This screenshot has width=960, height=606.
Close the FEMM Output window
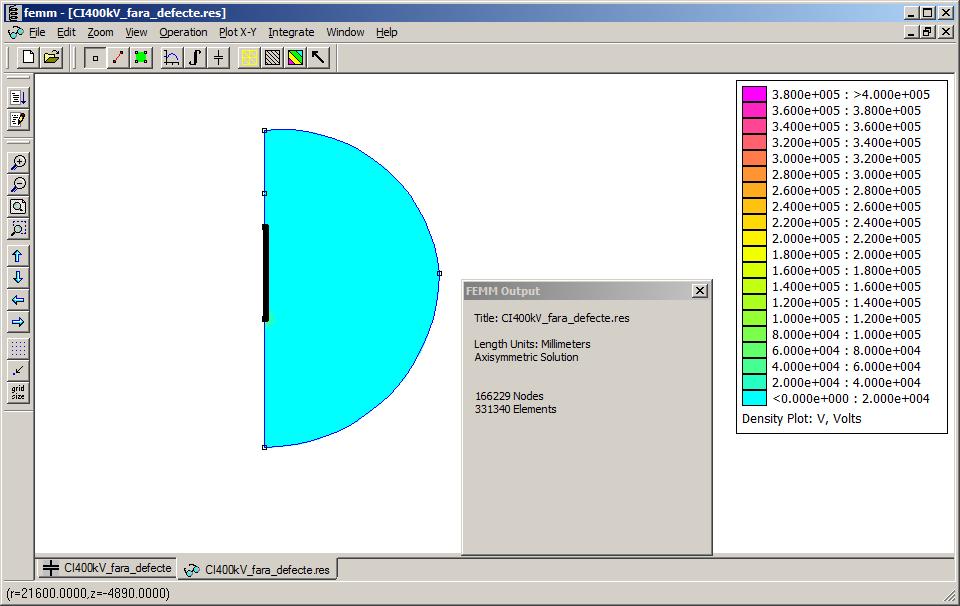click(700, 291)
